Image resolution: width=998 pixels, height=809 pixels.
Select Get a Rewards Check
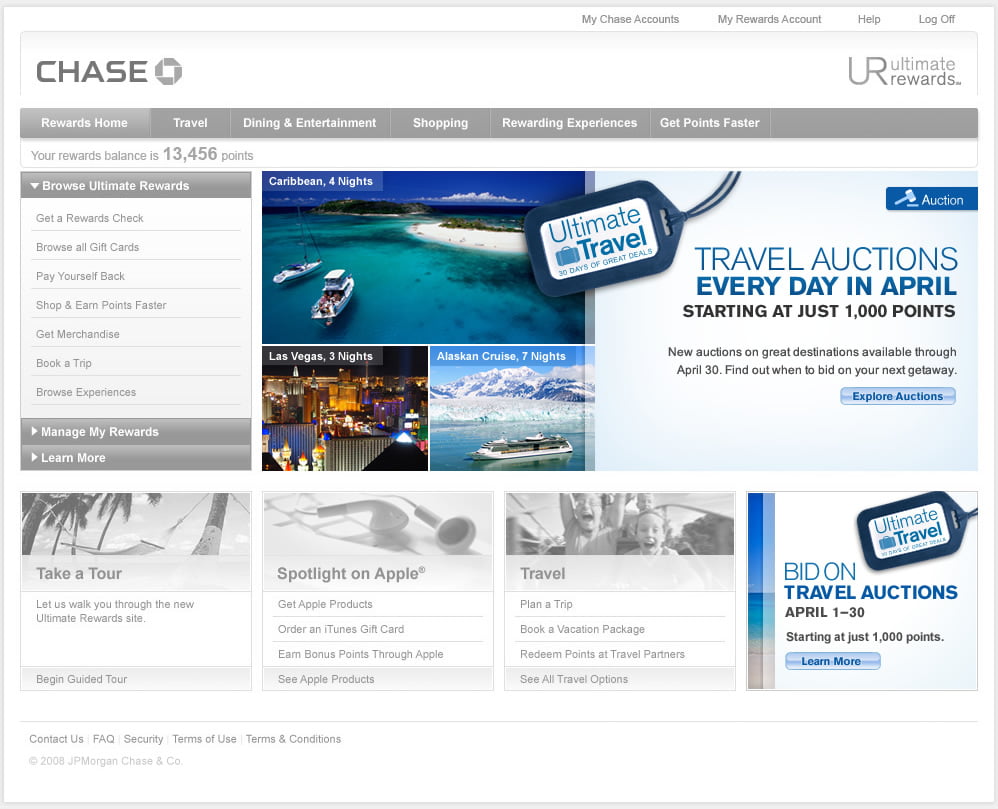(90, 218)
